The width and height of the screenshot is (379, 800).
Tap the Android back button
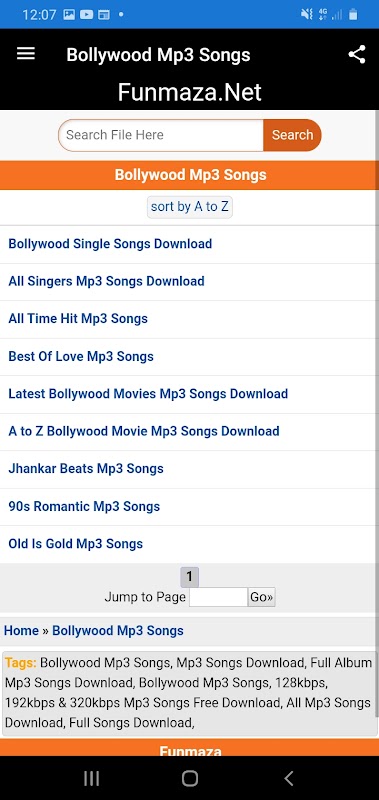tap(289, 778)
